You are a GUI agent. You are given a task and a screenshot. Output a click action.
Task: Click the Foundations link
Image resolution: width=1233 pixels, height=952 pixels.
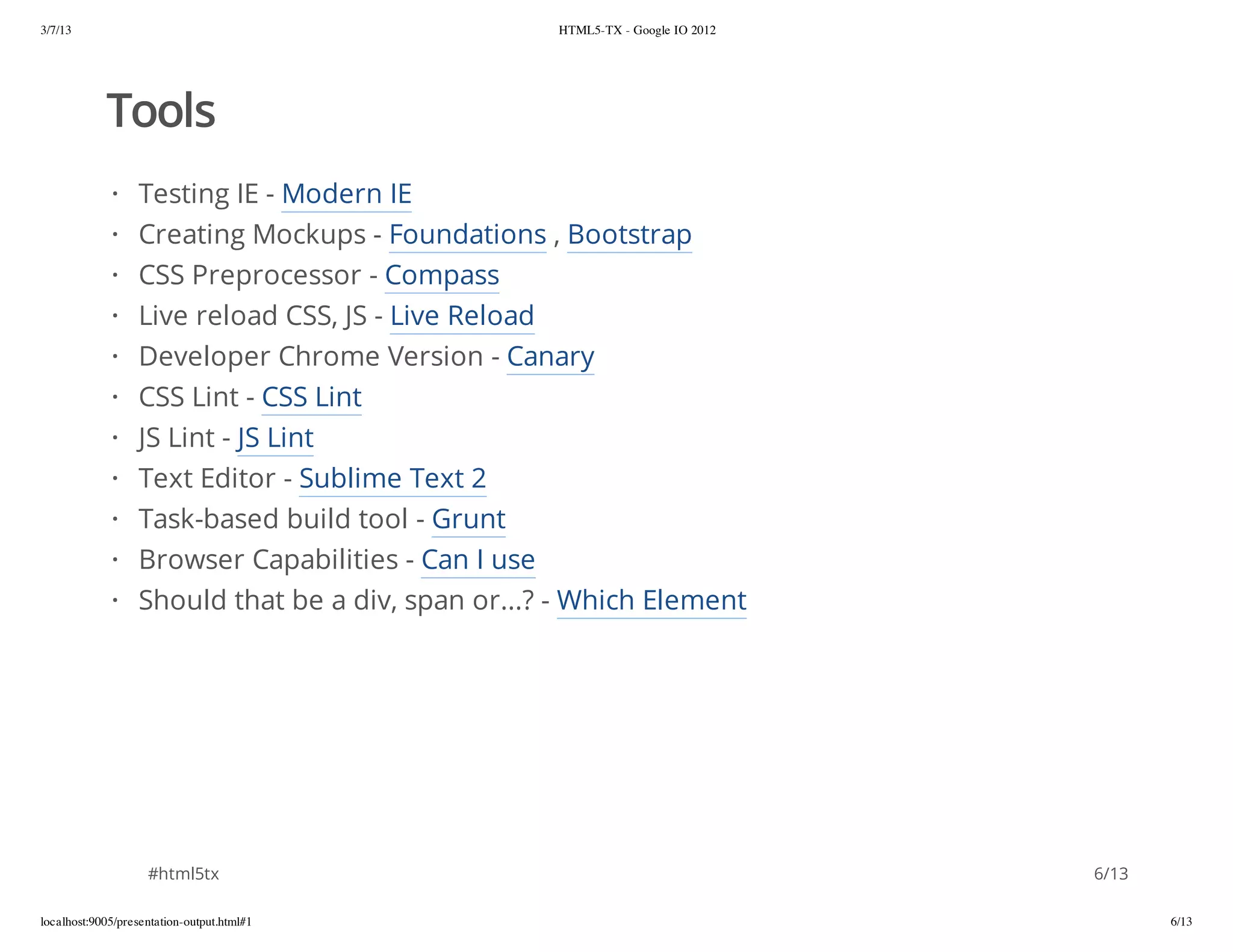tap(467, 235)
